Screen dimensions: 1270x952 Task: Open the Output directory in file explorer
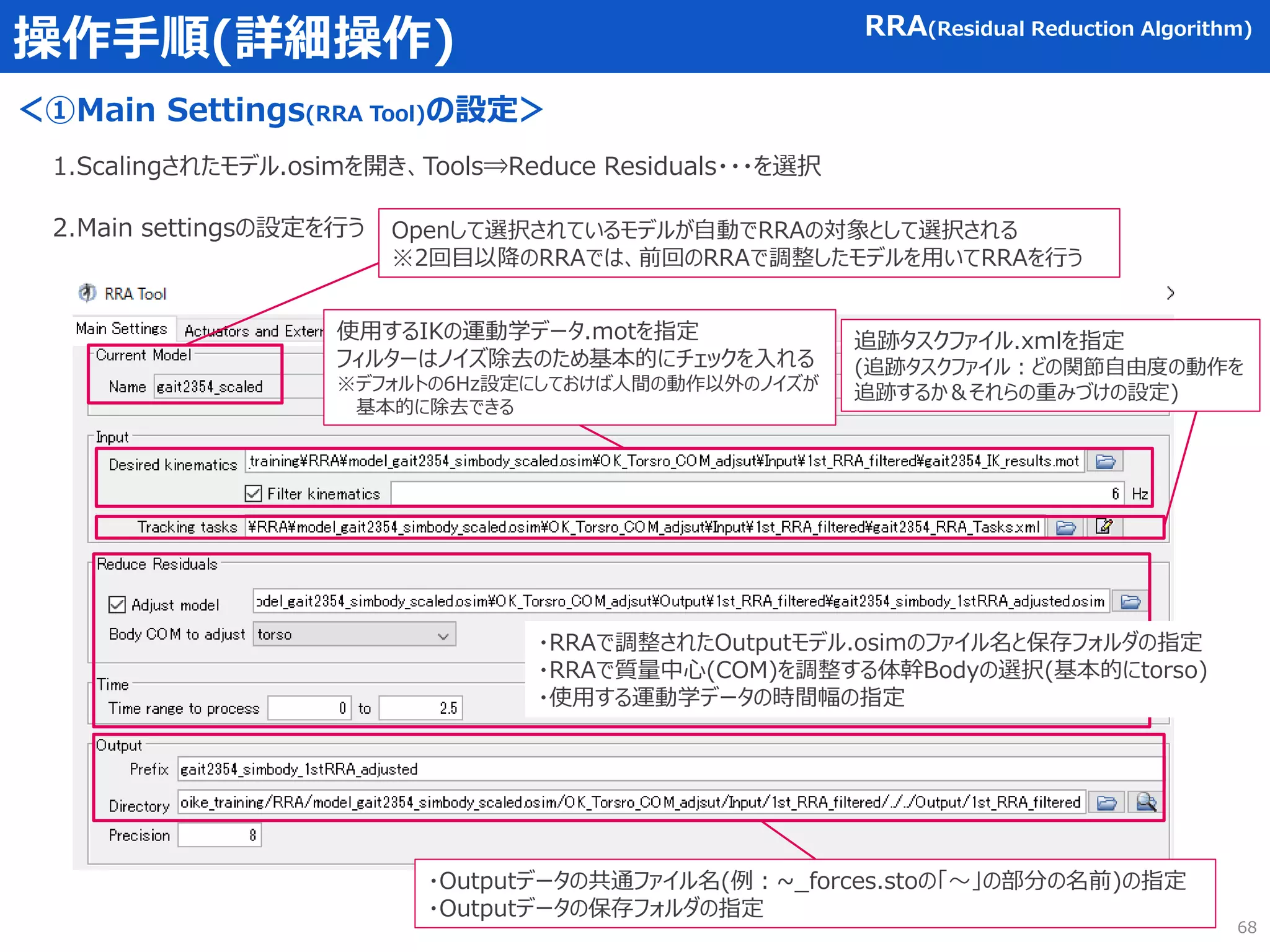1145,803
